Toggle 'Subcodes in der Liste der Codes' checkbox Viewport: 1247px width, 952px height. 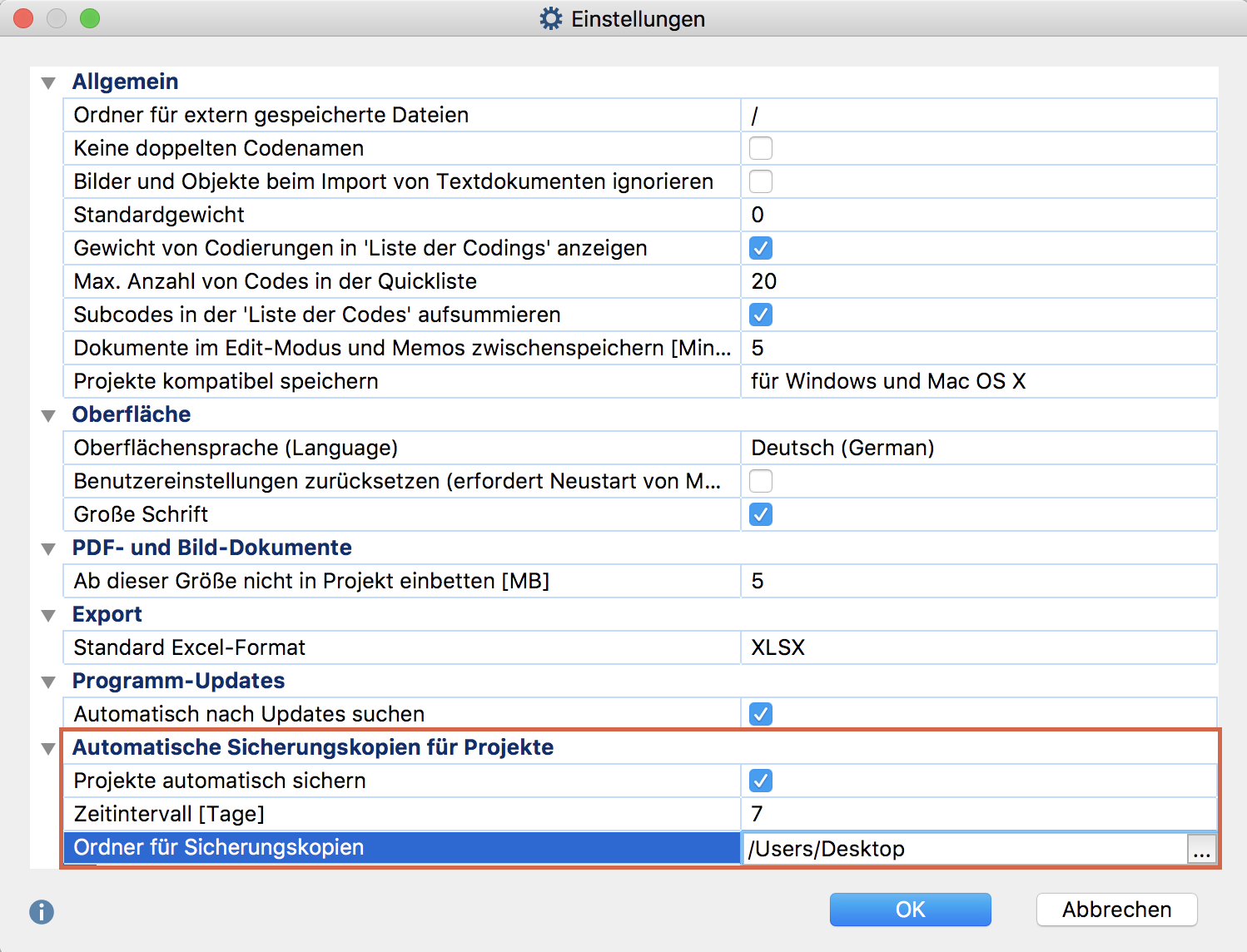pos(761,315)
